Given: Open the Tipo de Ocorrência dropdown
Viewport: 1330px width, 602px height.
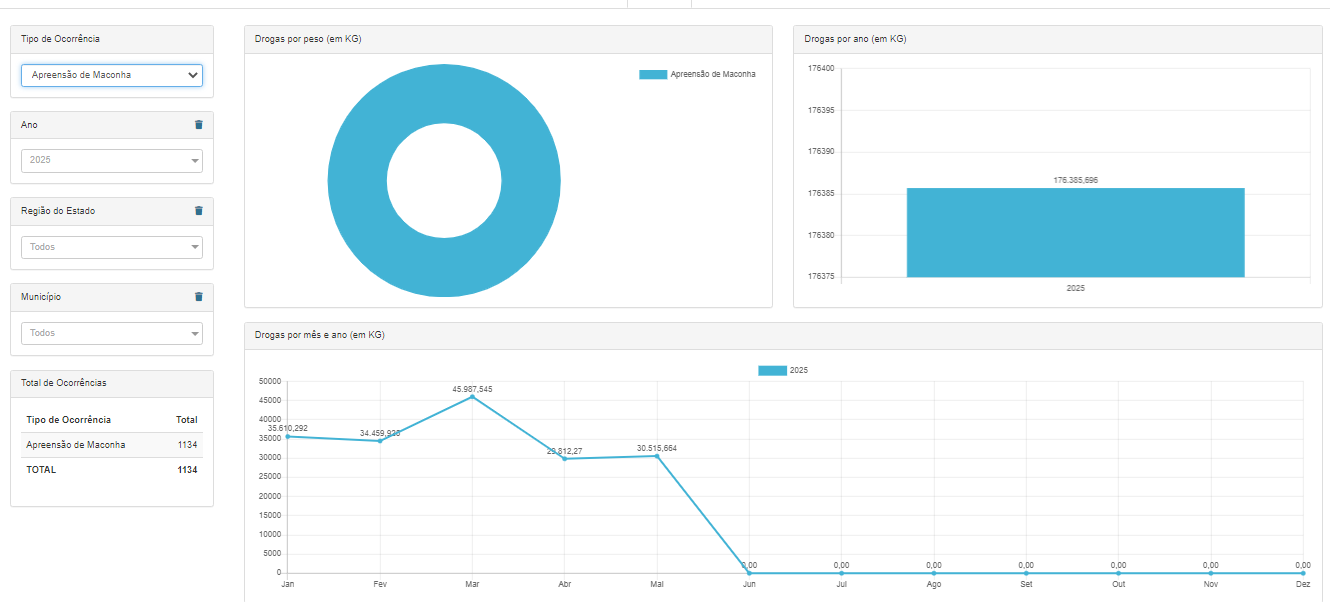Looking at the screenshot, I should [112, 75].
